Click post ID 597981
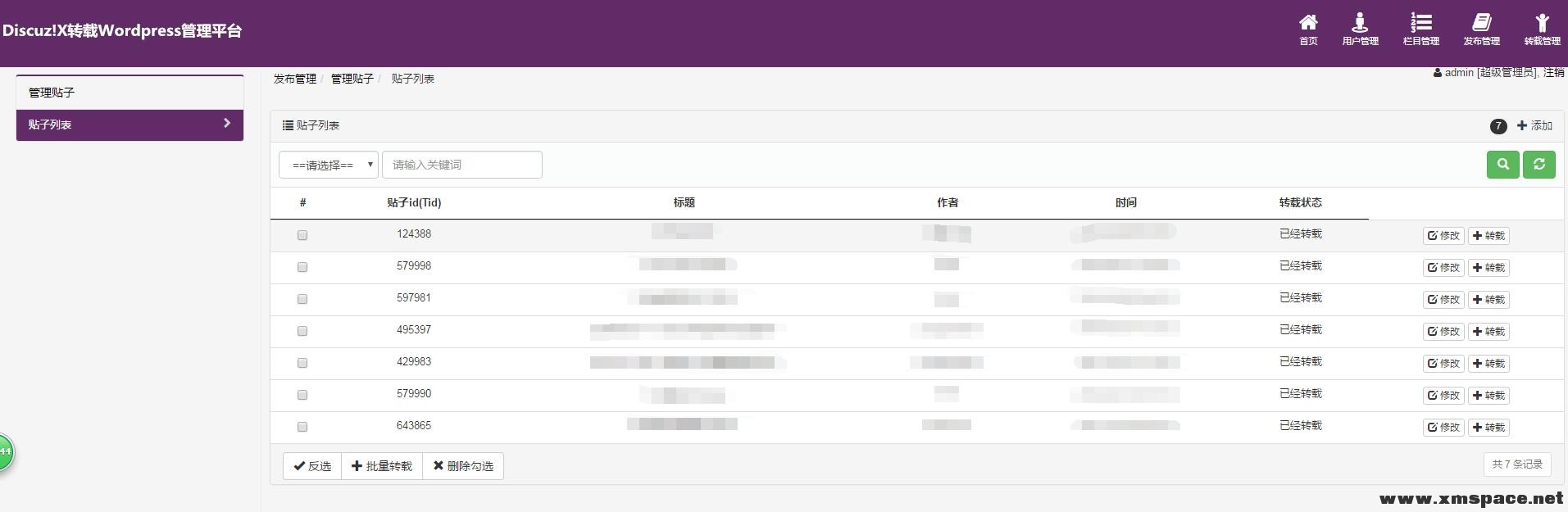 [x=414, y=298]
